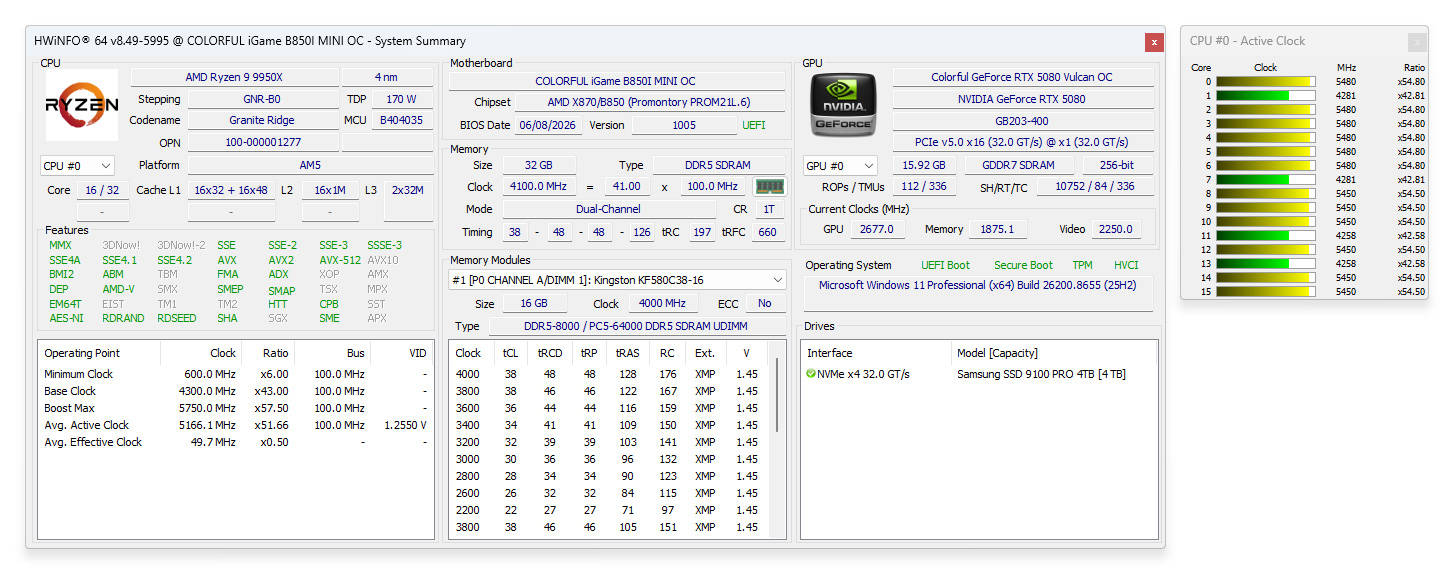Click the TPM status label
This screenshot has width=1454, height=574.
[1082, 265]
